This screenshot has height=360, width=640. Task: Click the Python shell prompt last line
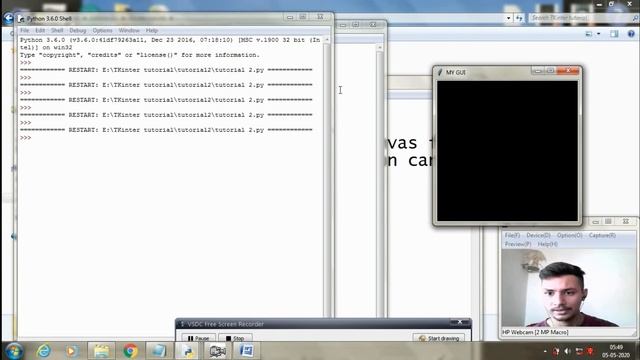(25, 138)
